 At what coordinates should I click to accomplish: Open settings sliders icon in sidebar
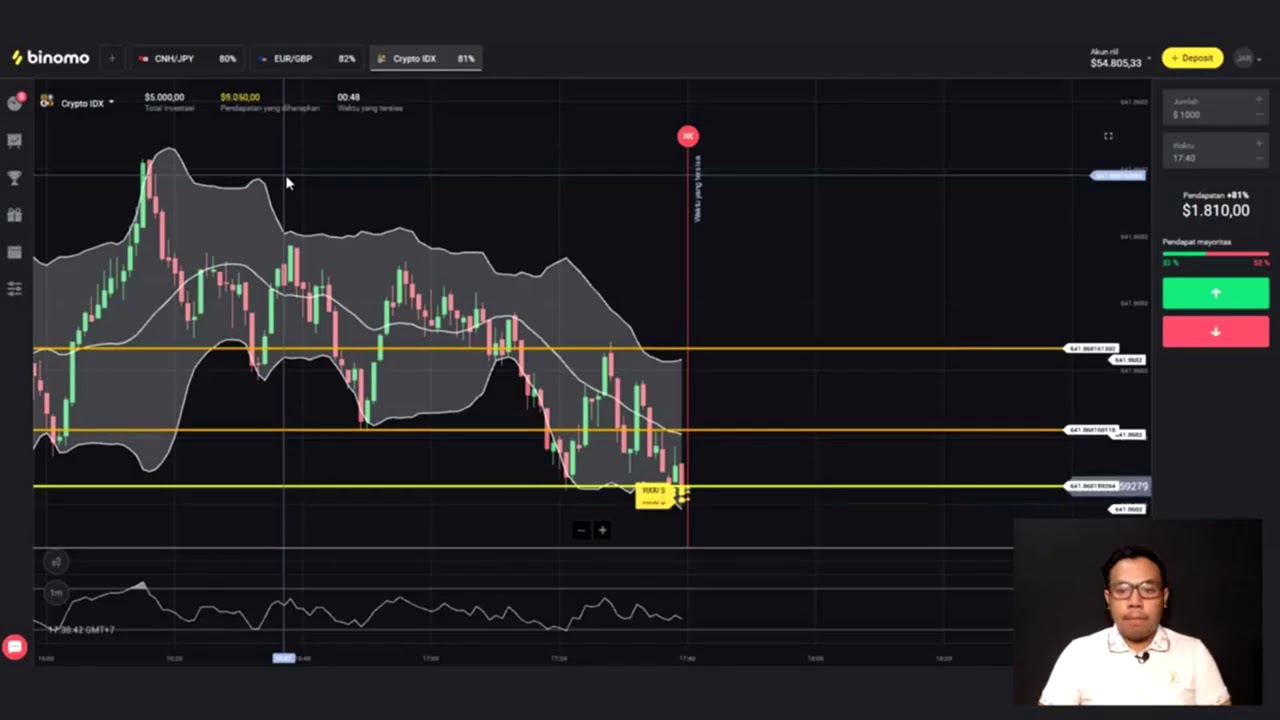tap(15, 289)
